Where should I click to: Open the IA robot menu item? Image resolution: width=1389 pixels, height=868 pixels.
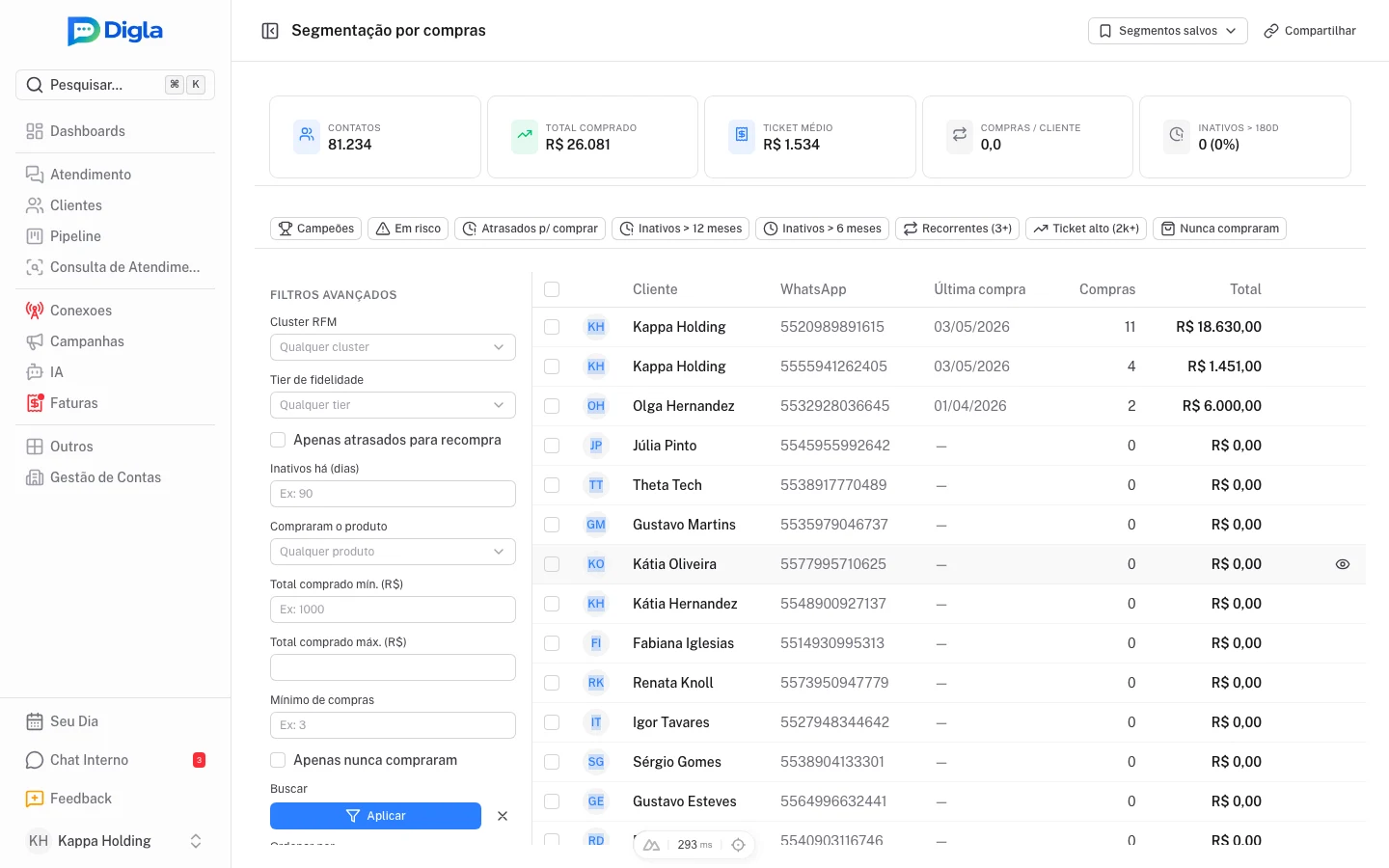[115, 372]
